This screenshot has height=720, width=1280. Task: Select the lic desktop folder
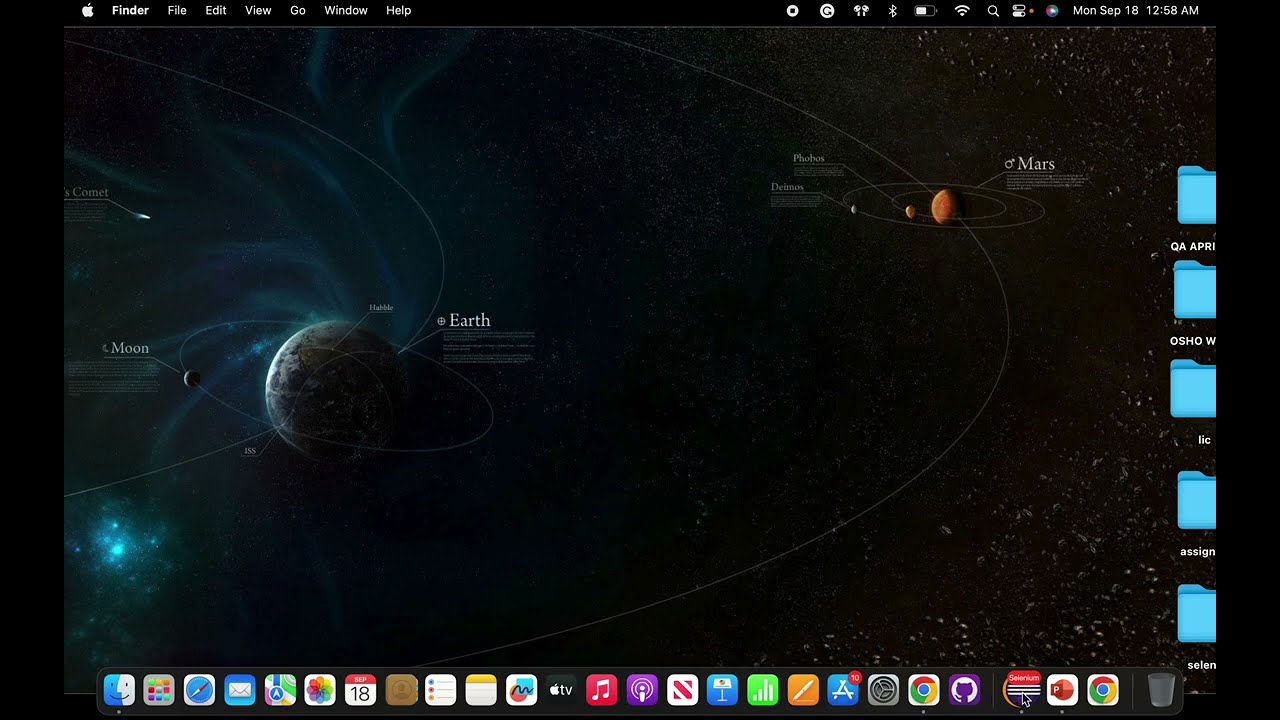pos(1194,389)
